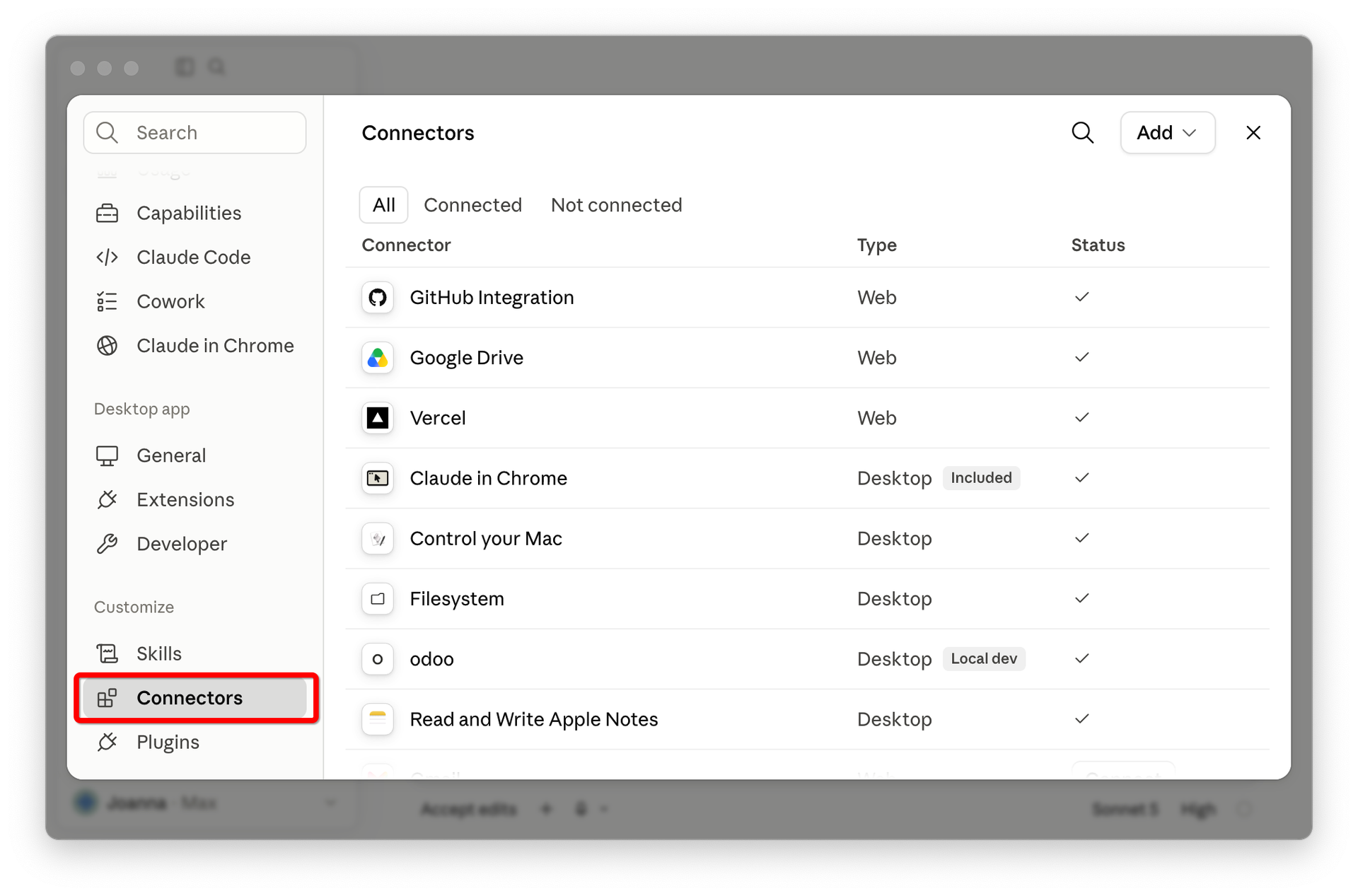Open Claude Code settings
This screenshot has height=896, width=1358.
(195, 257)
